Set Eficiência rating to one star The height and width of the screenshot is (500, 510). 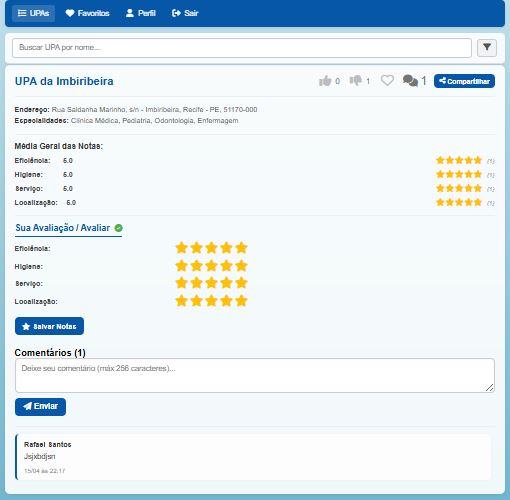pos(181,248)
